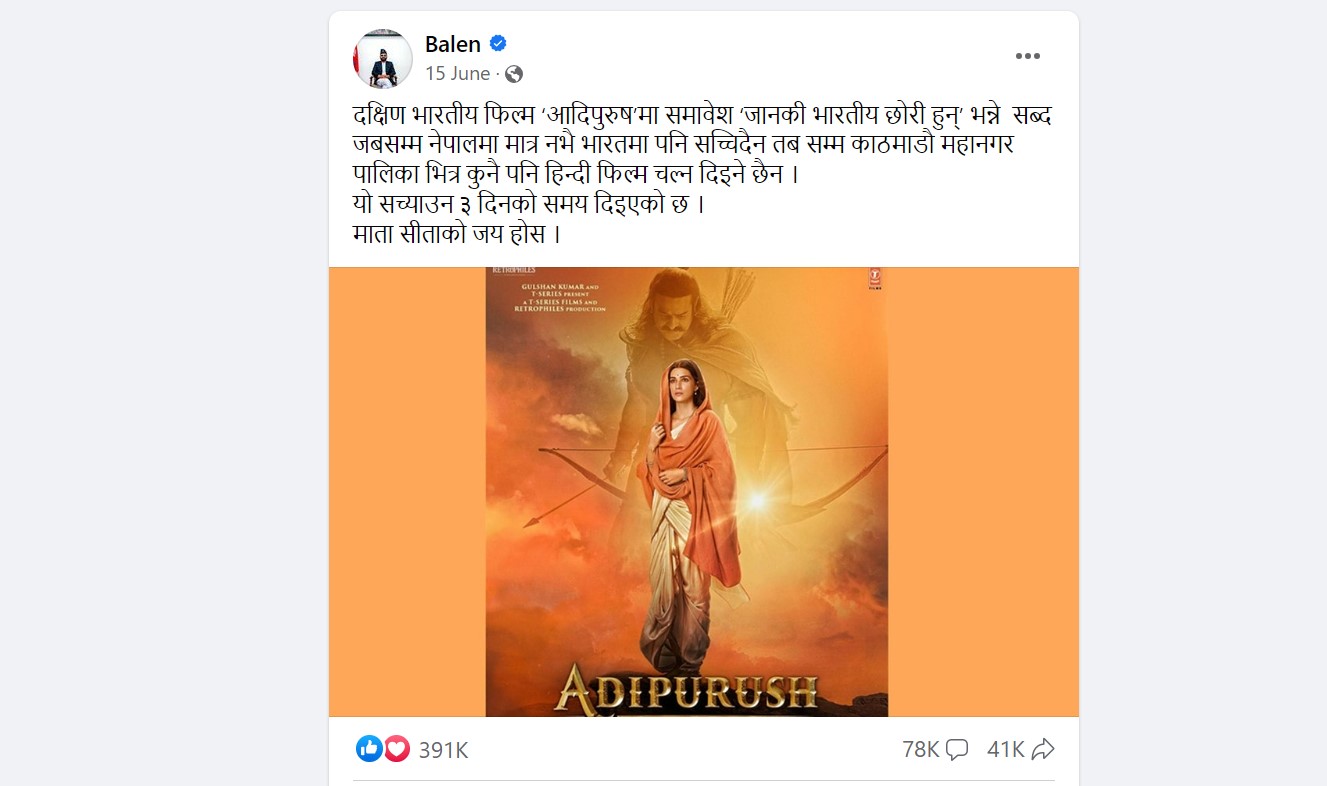Open the 41K shares count
Screen dimensions: 1327x786
(1005, 749)
